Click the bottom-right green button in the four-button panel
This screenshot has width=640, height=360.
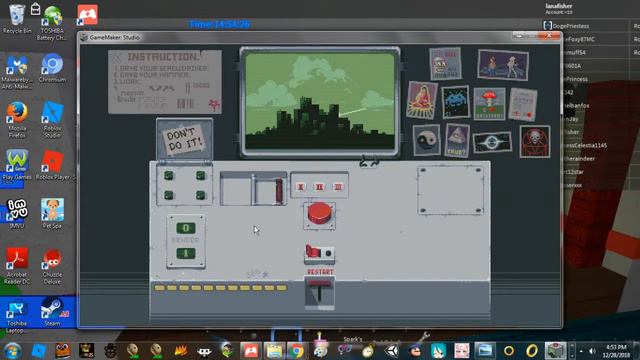(200, 196)
